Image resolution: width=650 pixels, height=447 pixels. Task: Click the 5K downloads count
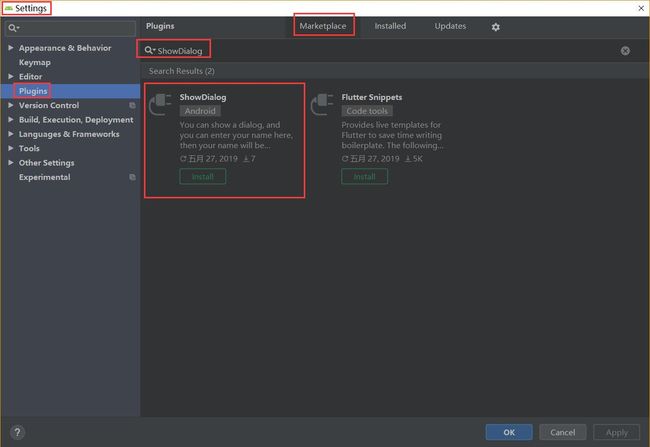point(414,158)
